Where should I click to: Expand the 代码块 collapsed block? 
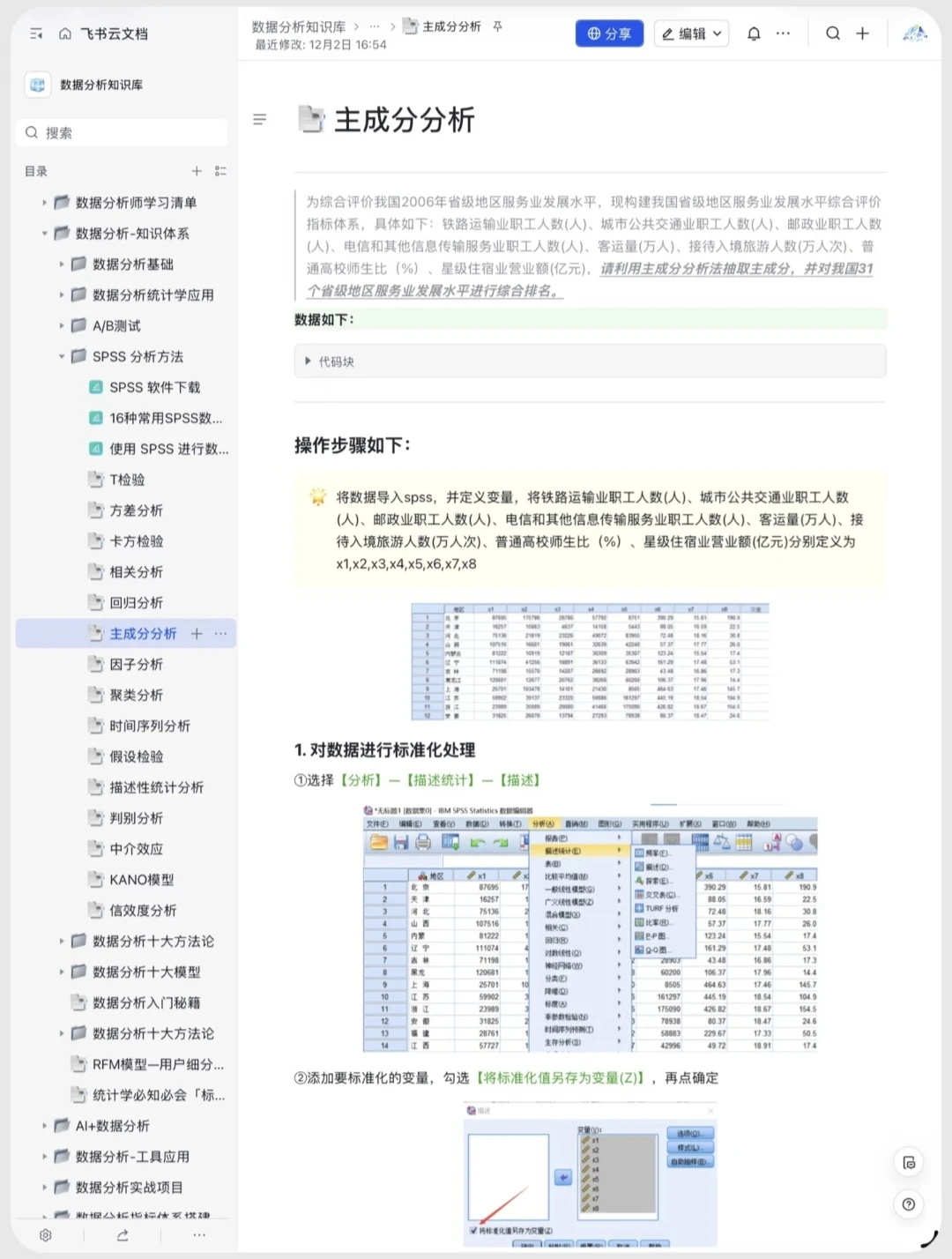[x=307, y=361]
